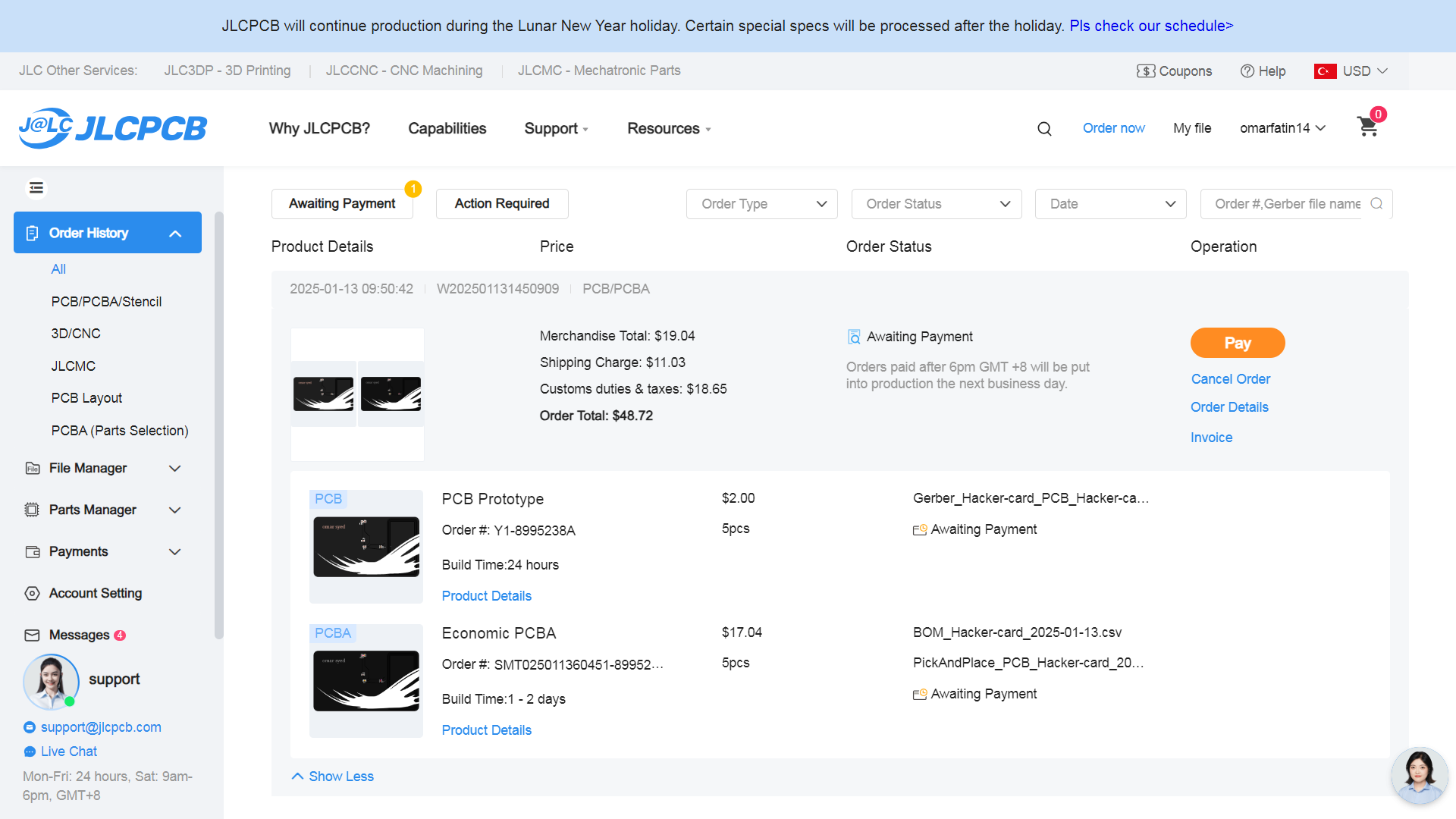Screen dimensions: 1456x819
Task: Select JLCMC in sidebar
Action: [x=74, y=366]
